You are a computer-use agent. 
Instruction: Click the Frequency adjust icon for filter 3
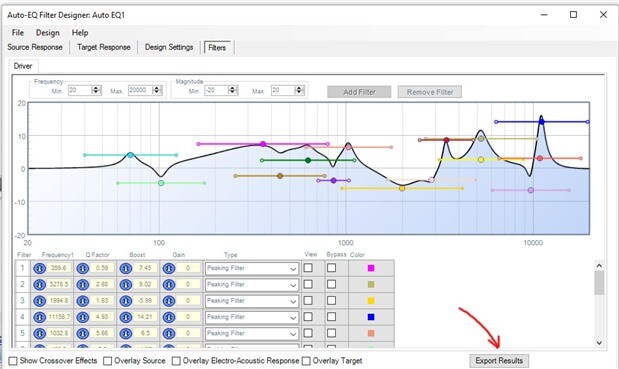pyautogui.click(x=39, y=301)
